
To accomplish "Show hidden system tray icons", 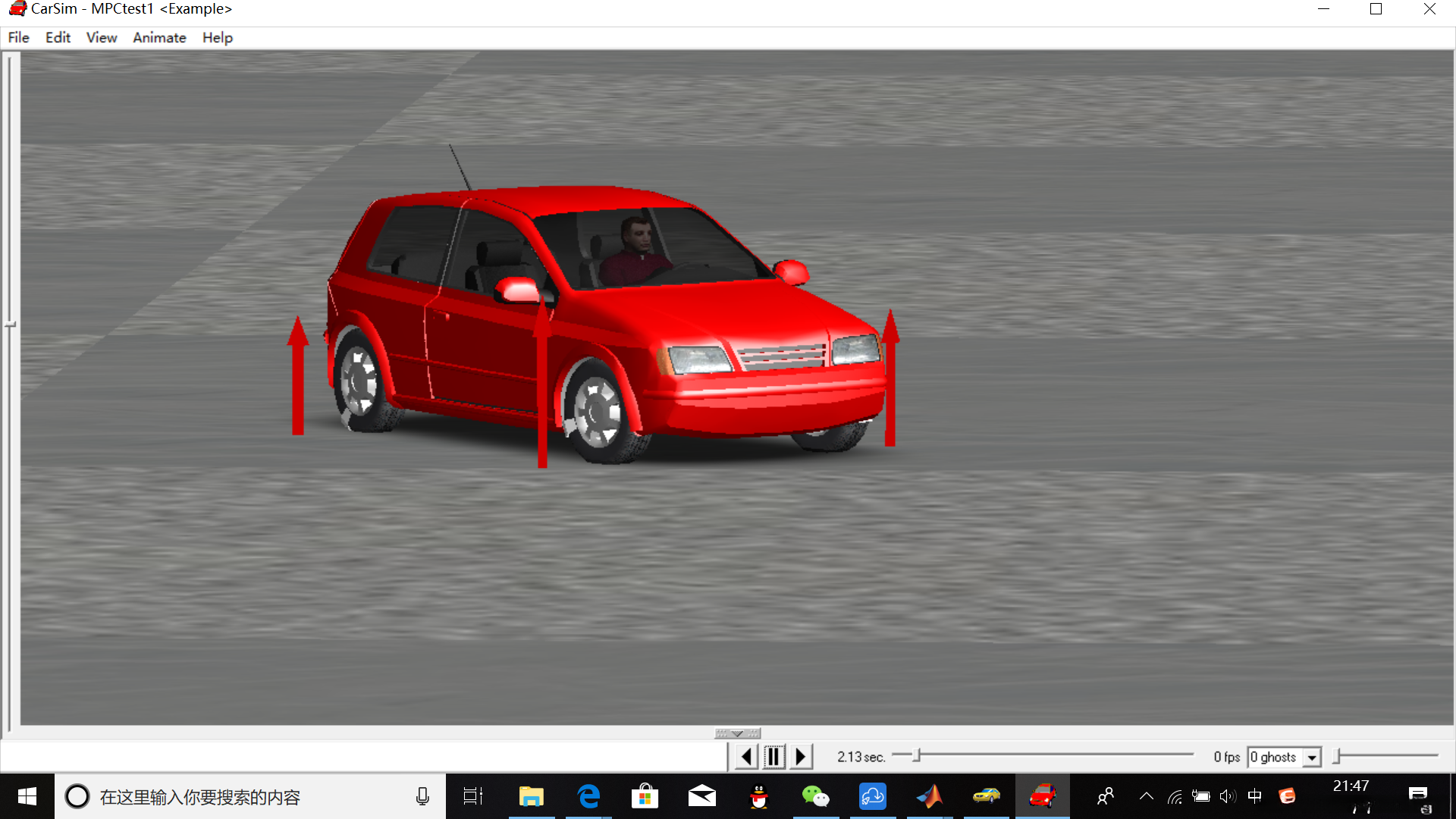I will 1146,796.
